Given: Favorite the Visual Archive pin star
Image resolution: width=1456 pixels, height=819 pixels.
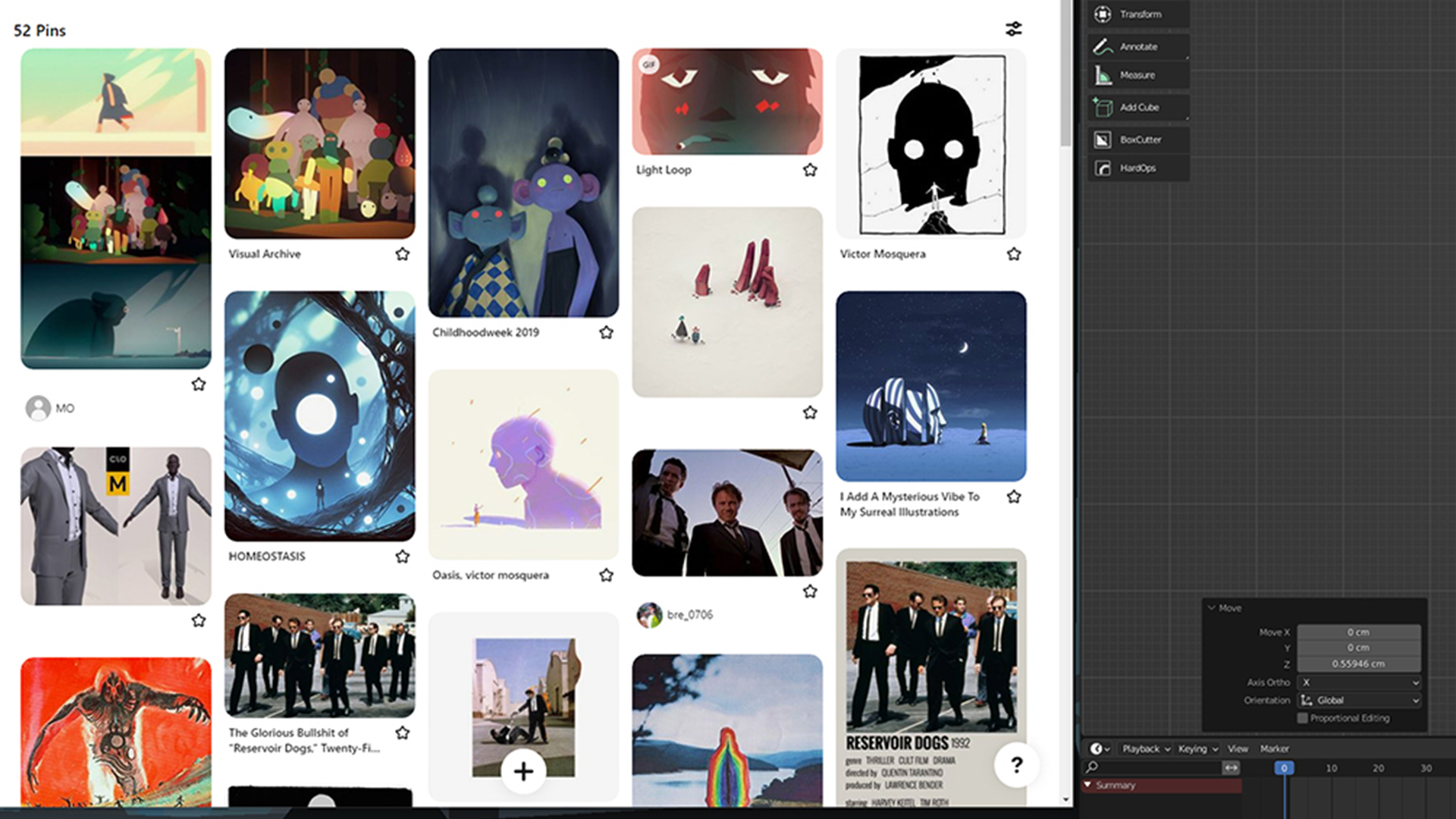Looking at the screenshot, I should tap(402, 254).
